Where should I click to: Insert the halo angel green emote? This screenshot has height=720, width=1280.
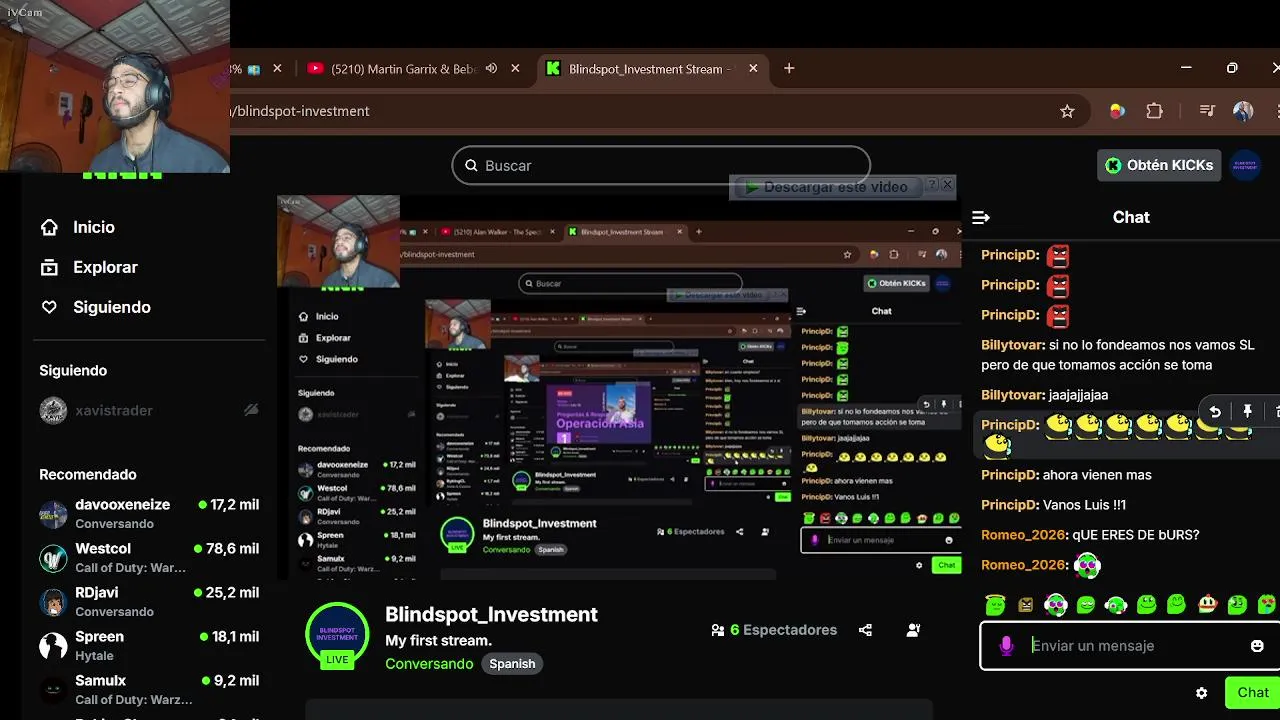[x=995, y=604]
